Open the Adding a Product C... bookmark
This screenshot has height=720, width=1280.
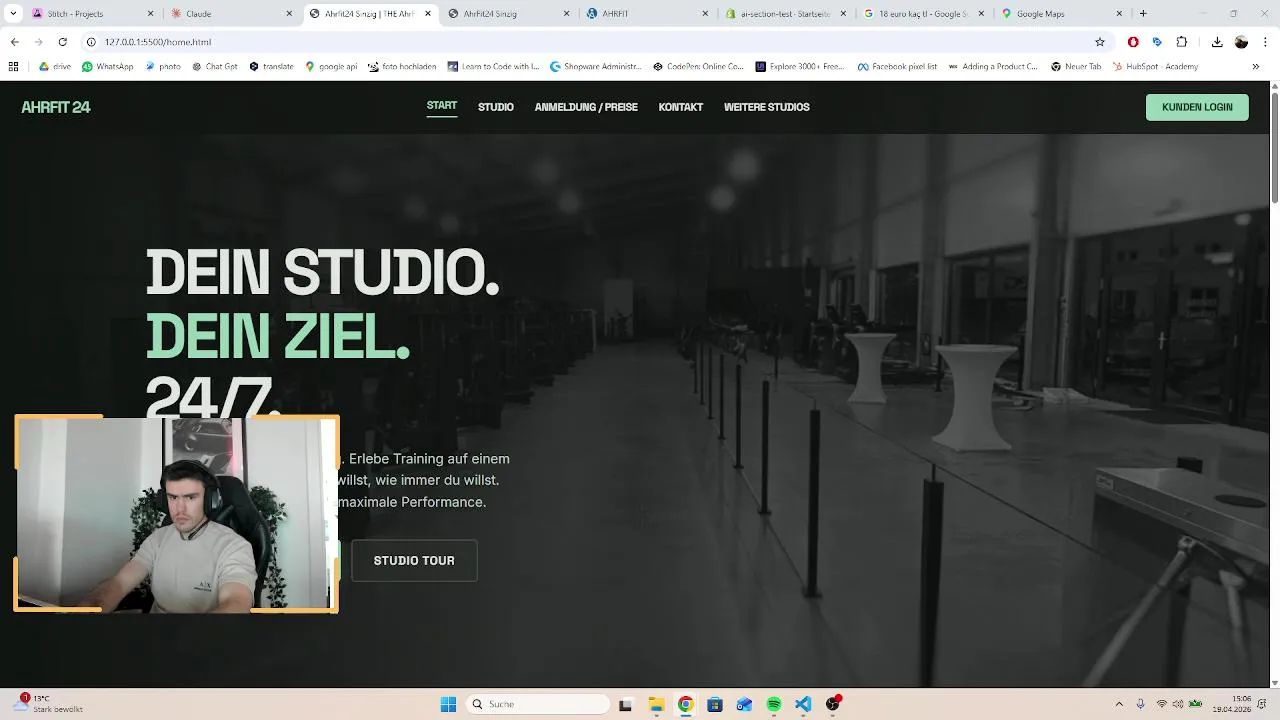[x=992, y=67]
